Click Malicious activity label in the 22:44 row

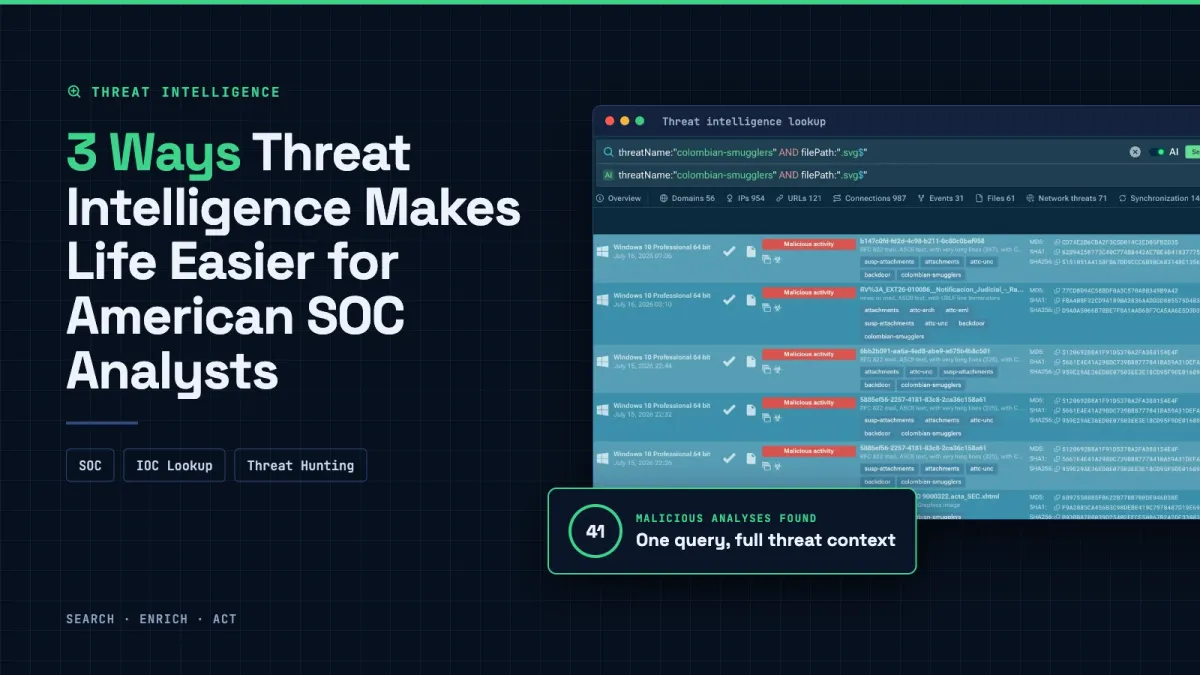click(x=808, y=353)
